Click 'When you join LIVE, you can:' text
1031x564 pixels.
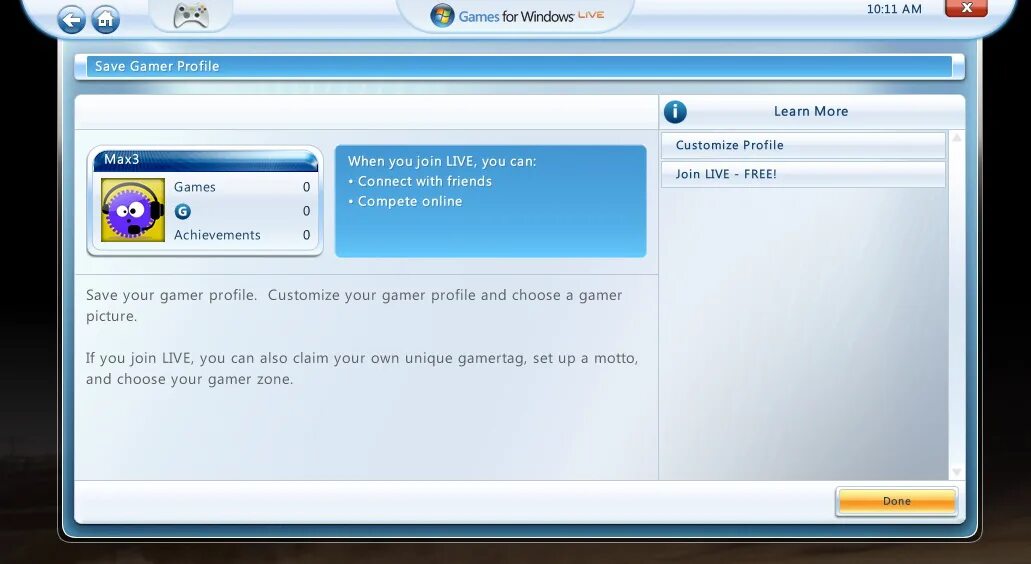[x=442, y=162]
